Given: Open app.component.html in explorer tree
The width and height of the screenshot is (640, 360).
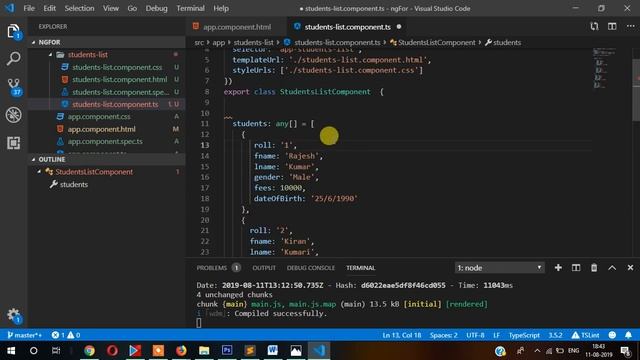Looking at the screenshot, I should click(101, 129).
